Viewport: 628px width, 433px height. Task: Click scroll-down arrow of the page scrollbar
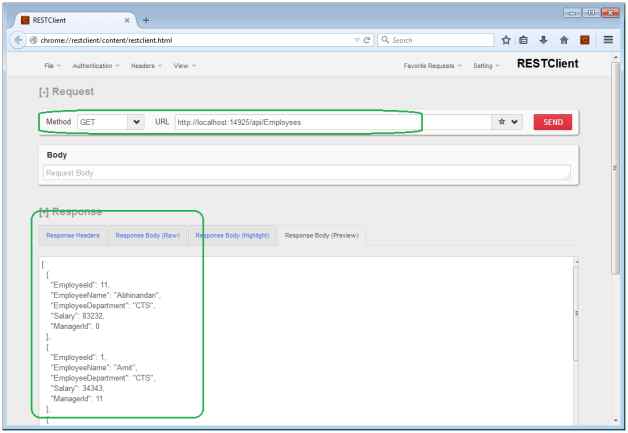[616, 420]
